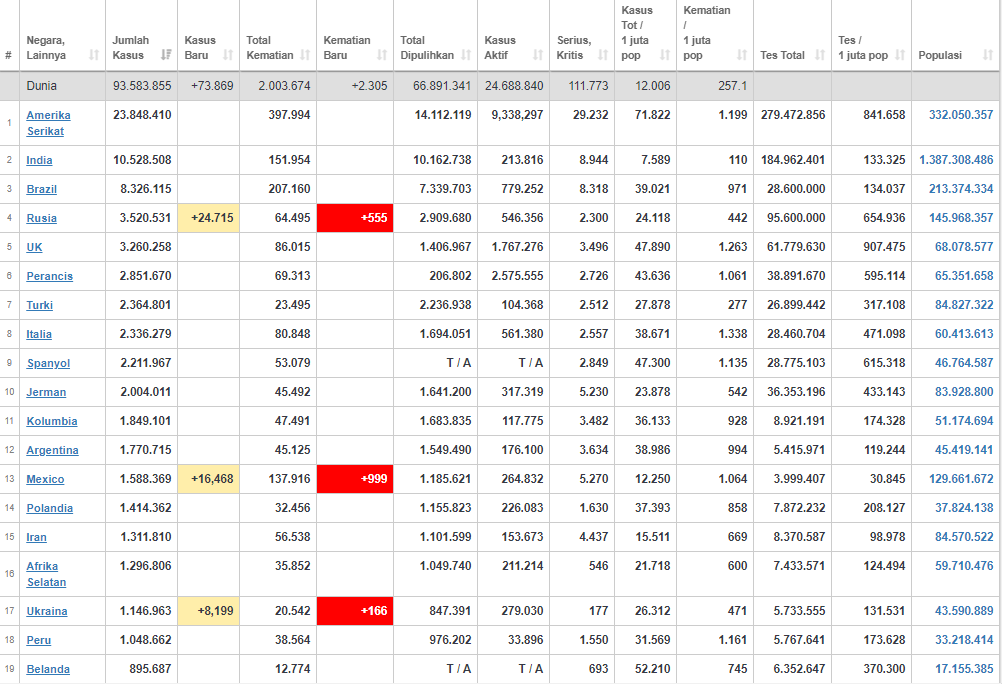Open population link 46.764.587 for Spanyol
The image size is (1002, 684).
(964, 362)
